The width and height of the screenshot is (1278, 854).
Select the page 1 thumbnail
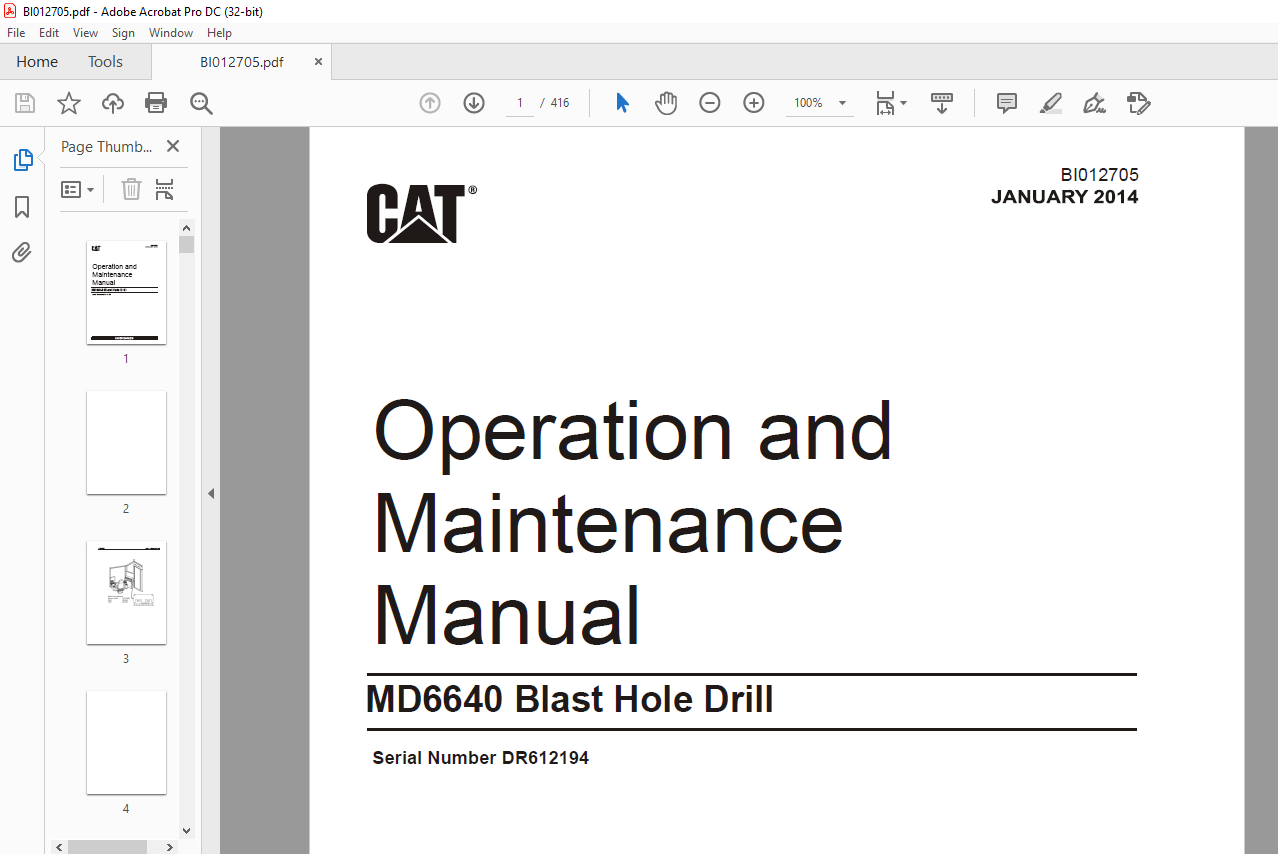[x=126, y=292]
